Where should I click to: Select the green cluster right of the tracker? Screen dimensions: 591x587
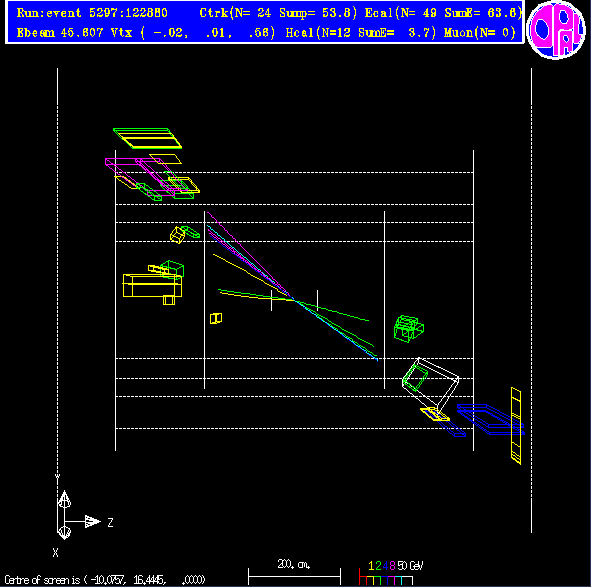(409, 329)
